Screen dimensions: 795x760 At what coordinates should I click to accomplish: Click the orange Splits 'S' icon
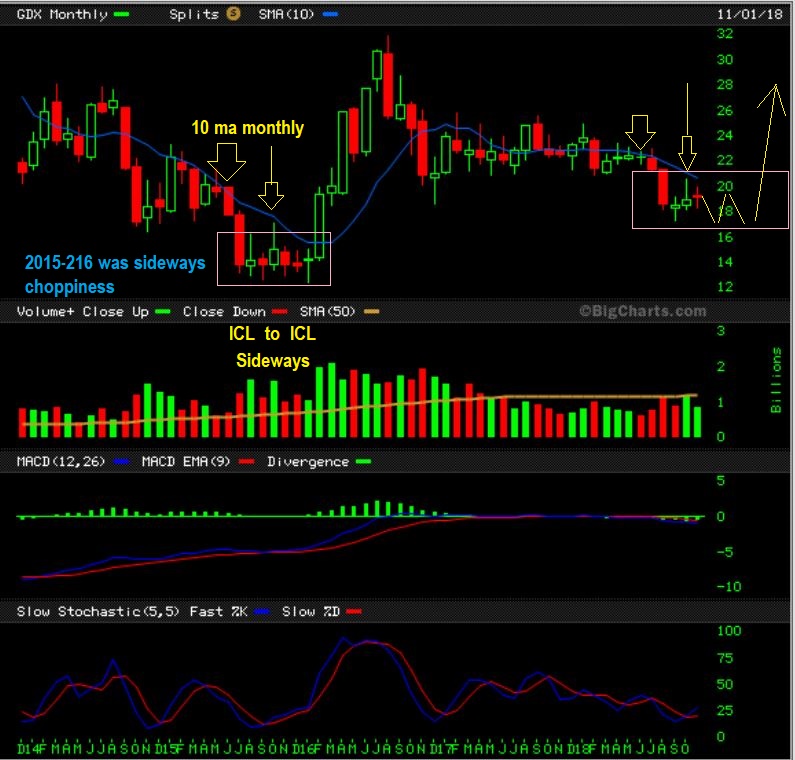click(234, 13)
